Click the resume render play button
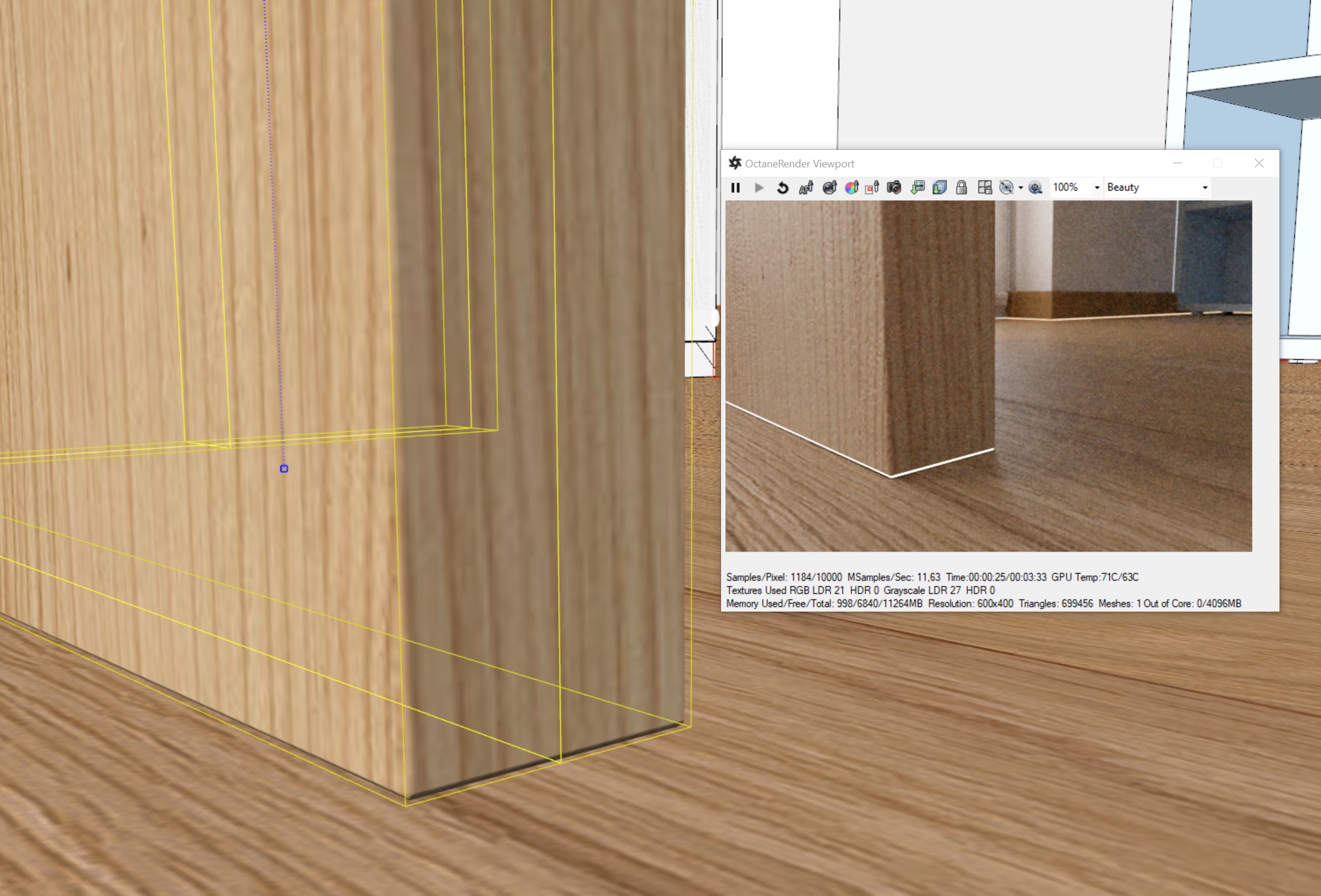Image resolution: width=1321 pixels, height=896 pixels. (759, 187)
